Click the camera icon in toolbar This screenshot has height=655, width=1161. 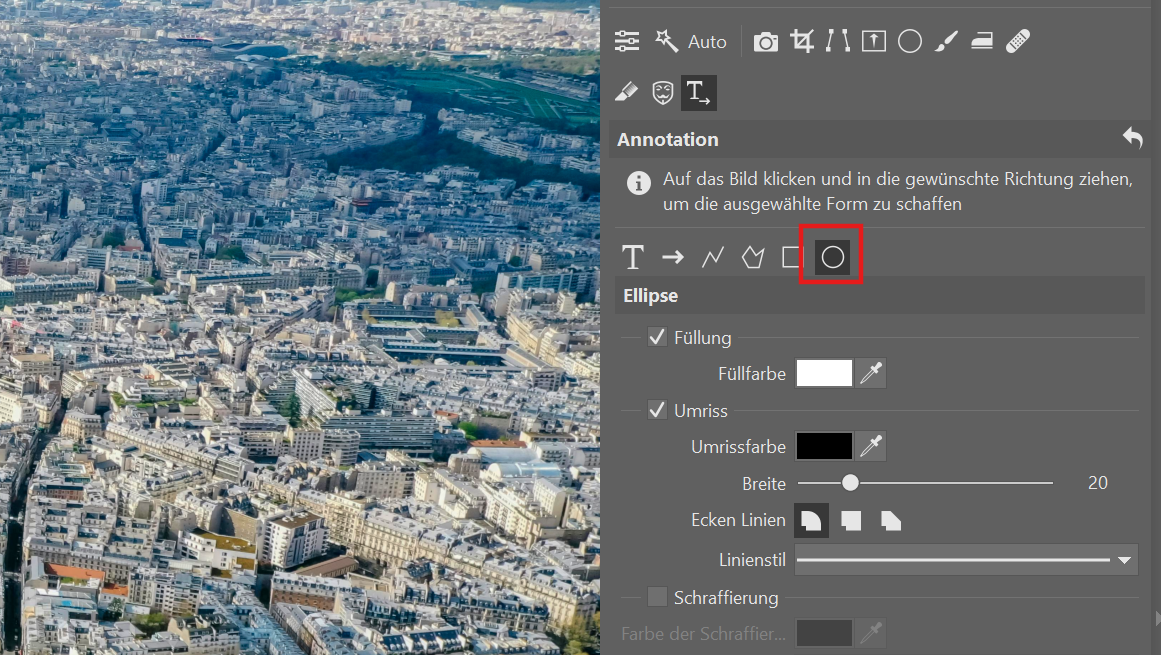tap(766, 41)
